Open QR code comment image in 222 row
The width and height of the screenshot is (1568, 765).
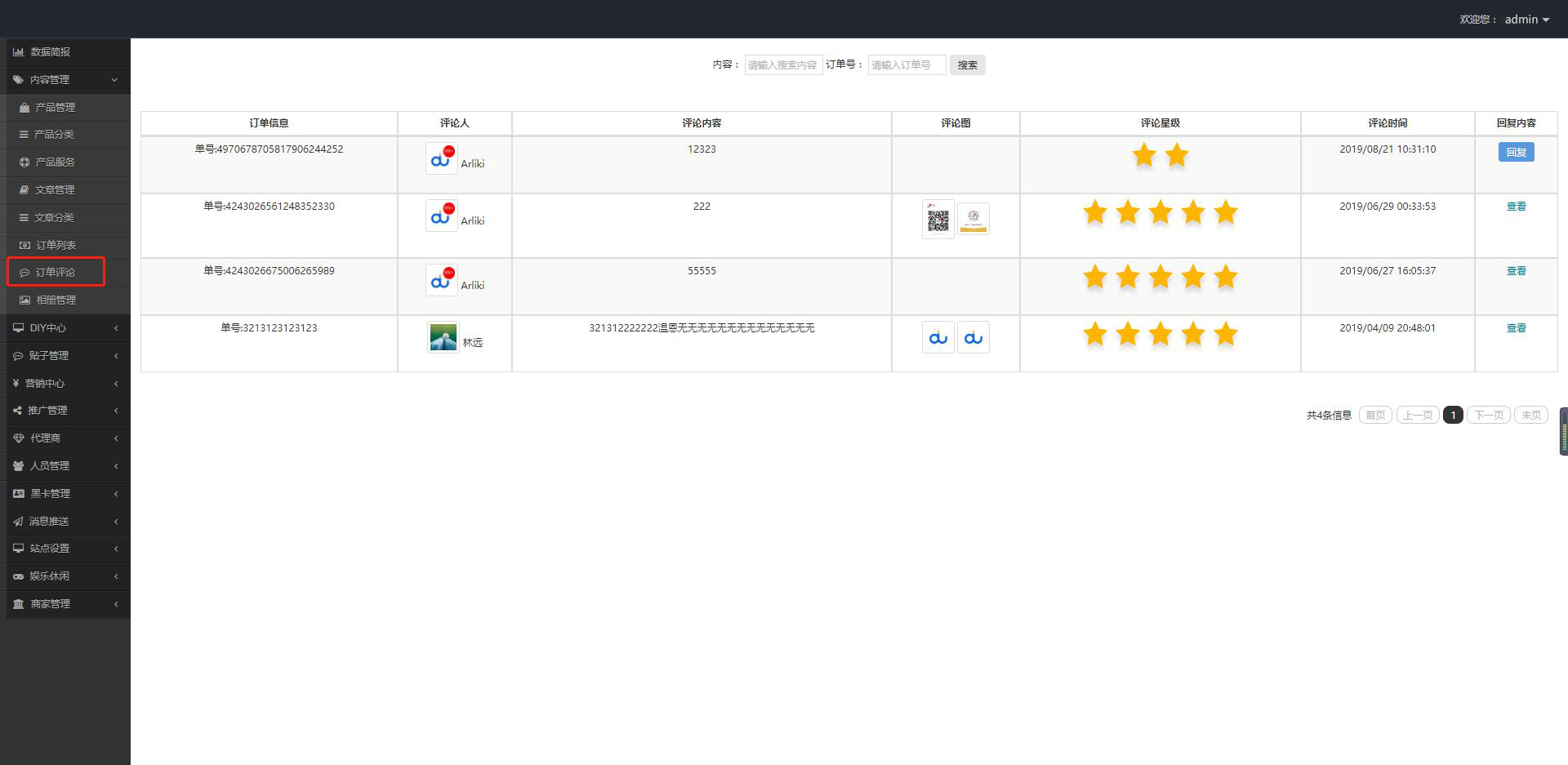pyautogui.click(x=938, y=220)
